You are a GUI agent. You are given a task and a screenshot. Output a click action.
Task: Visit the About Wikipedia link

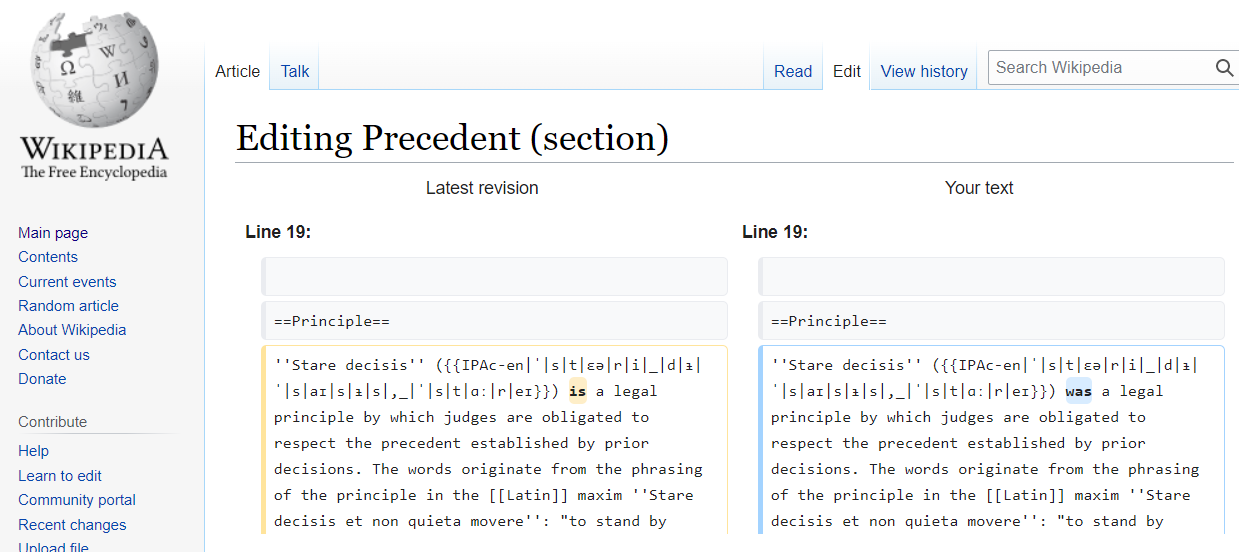[72, 330]
